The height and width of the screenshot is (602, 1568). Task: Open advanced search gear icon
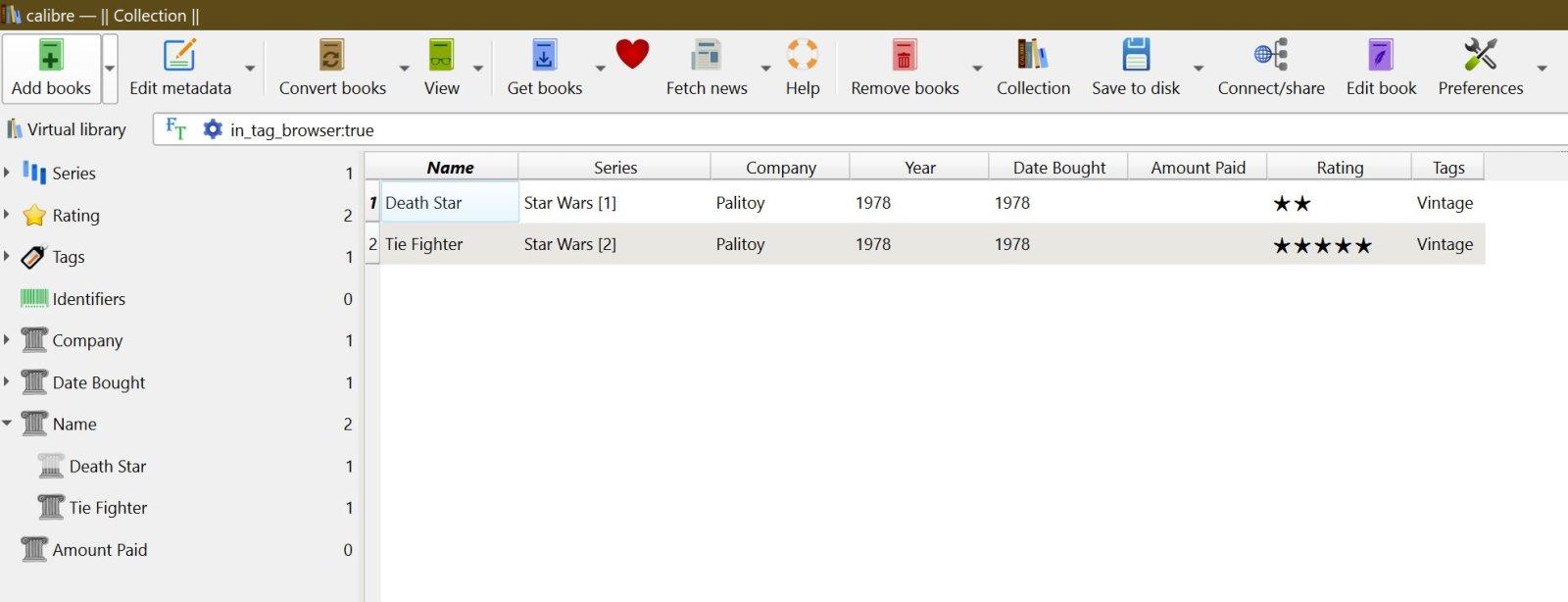pyautogui.click(x=213, y=128)
